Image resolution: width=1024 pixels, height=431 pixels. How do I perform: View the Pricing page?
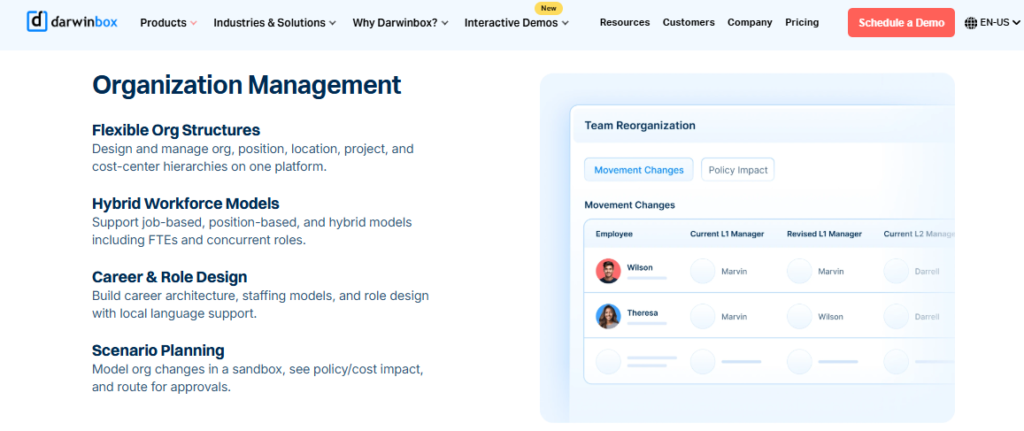tap(802, 22)
